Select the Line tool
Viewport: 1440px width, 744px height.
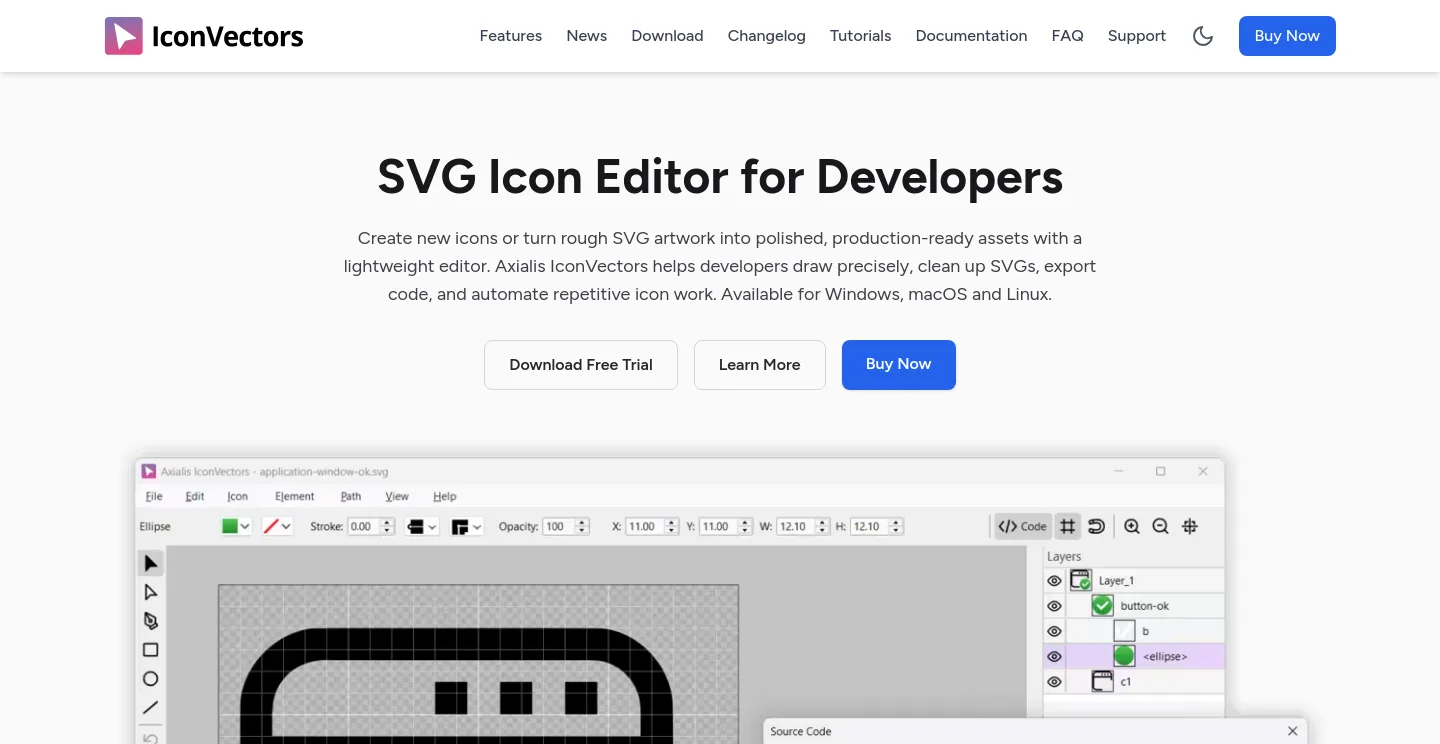point(150,707)
